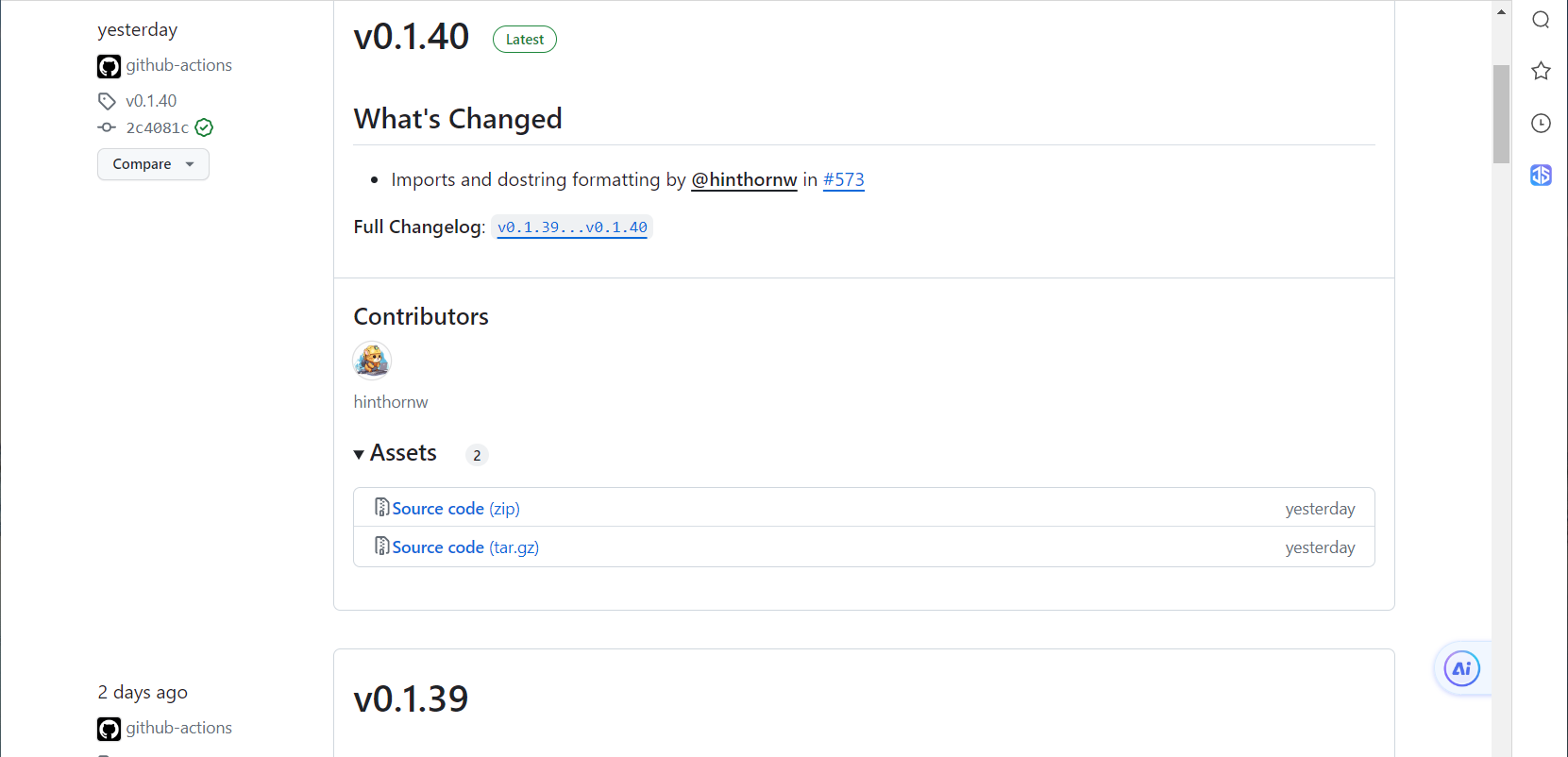Click the JS extension icon in the sidebar
The width and height of the screenshot is (1568, 757).
(x=1541, y=175)
